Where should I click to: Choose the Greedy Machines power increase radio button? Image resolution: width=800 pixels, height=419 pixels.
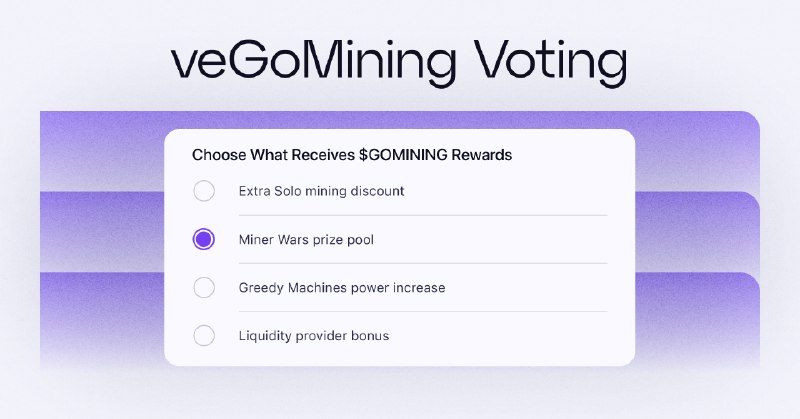tap(204, 287)
